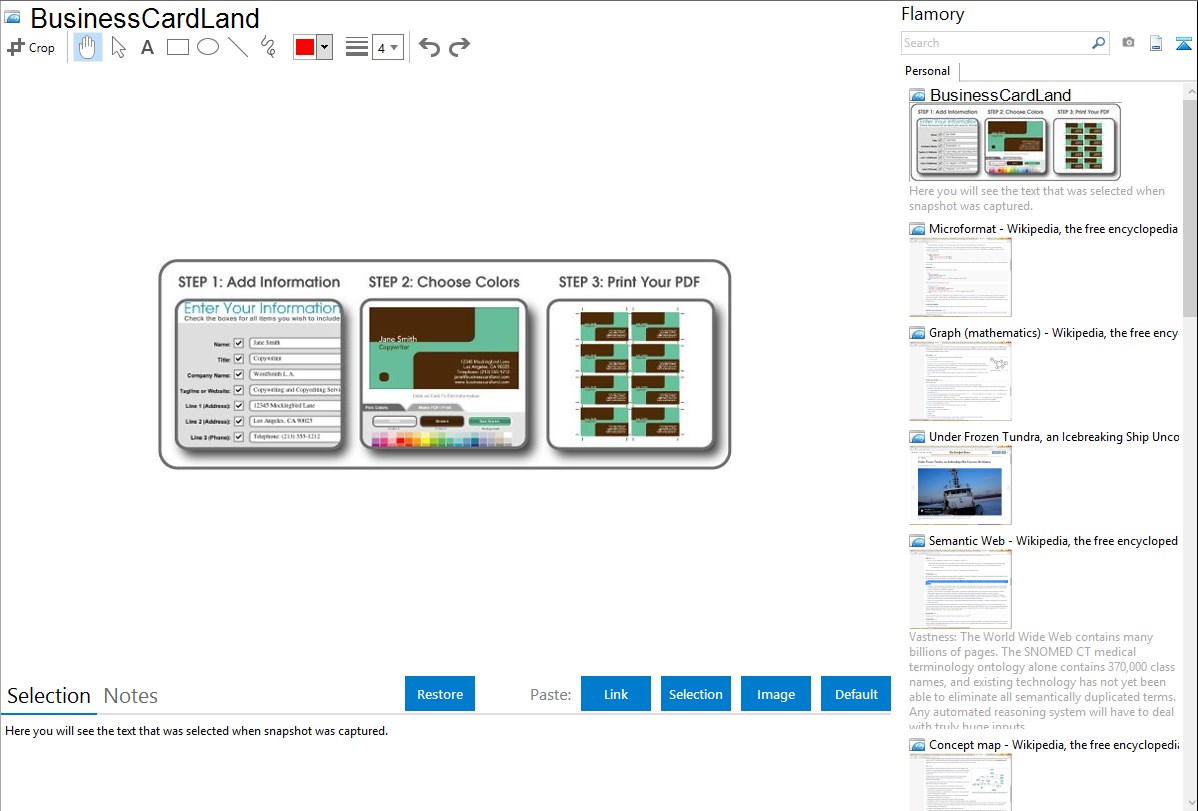Paste as Image
Screen dimensions: 1198x811
(x=775, y=694)
